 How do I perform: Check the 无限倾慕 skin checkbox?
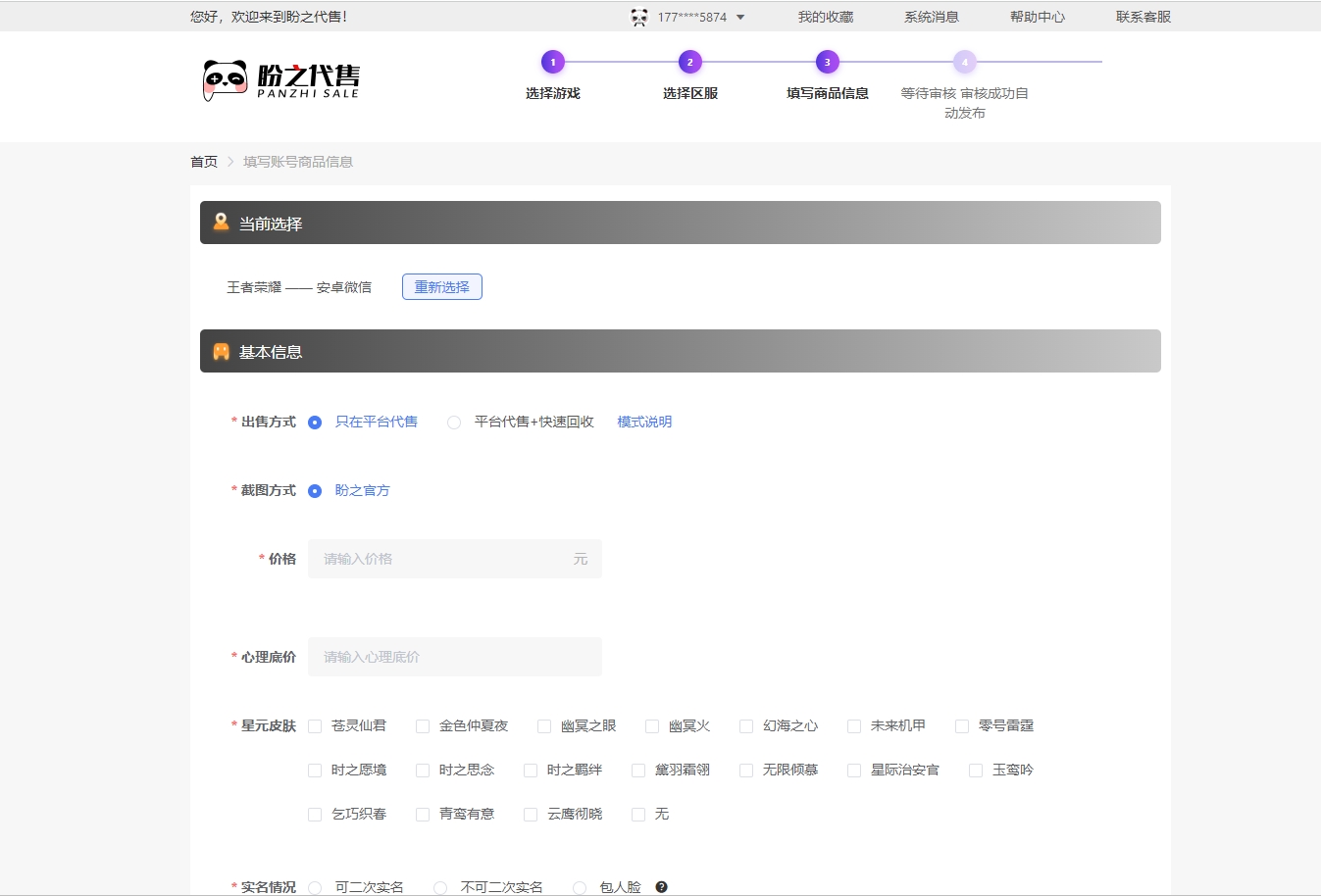pos(746,771)
